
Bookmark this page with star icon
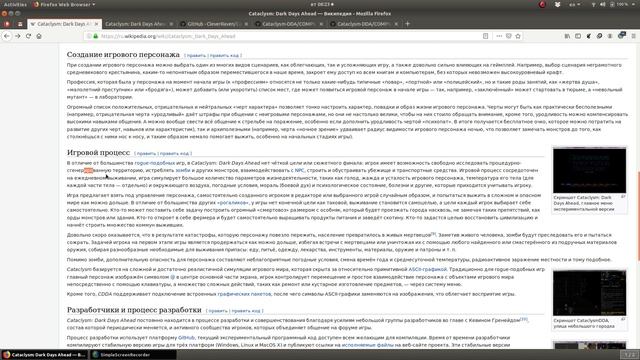click(518, 36)
